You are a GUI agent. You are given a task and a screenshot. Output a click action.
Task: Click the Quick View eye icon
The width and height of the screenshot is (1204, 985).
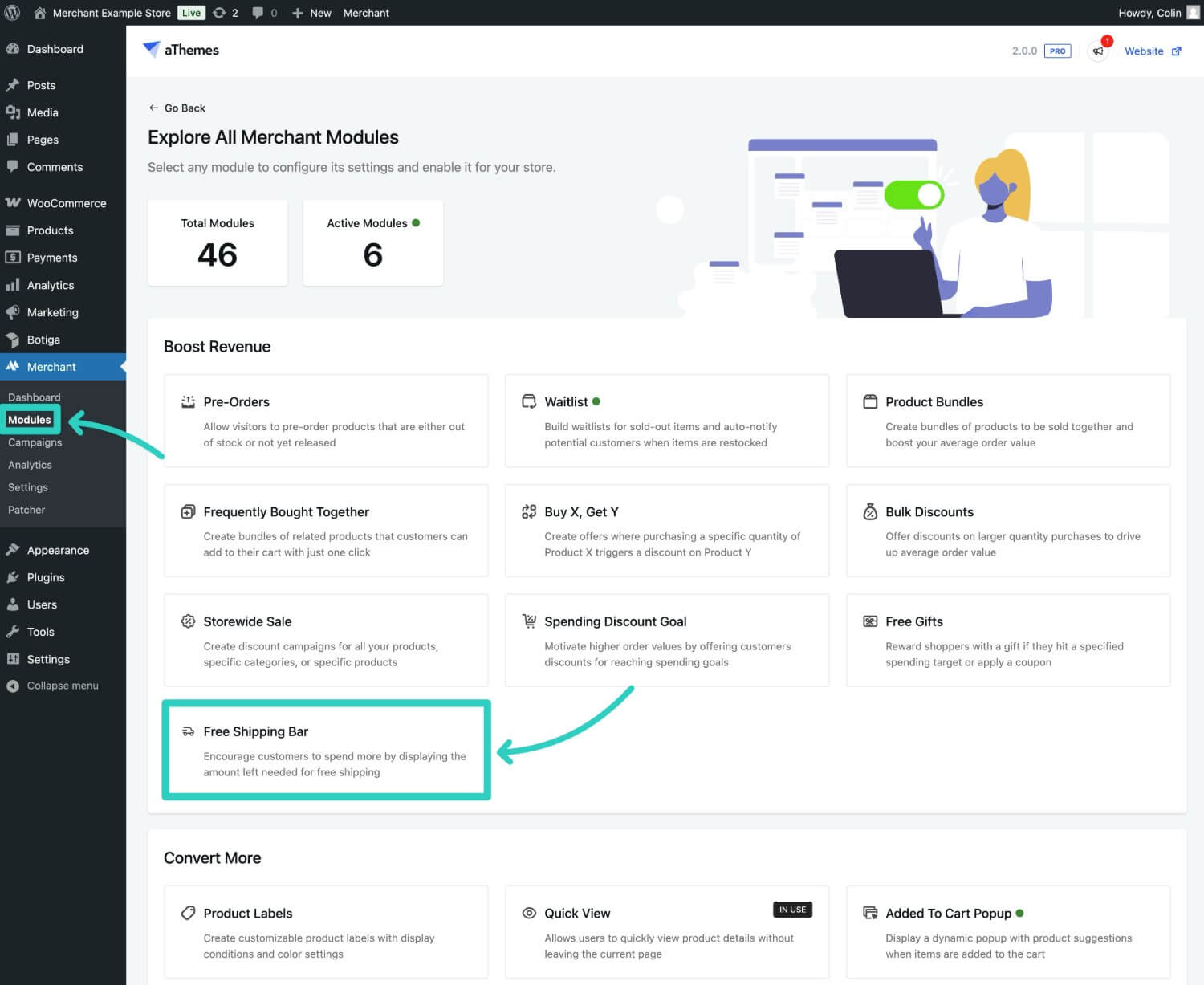pyautogui.click(x=529, y=913)
